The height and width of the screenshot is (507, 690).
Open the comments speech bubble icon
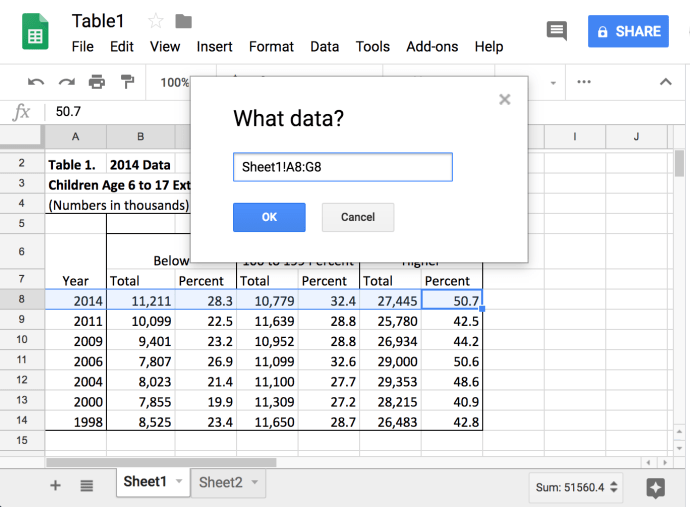coord(557,31)
